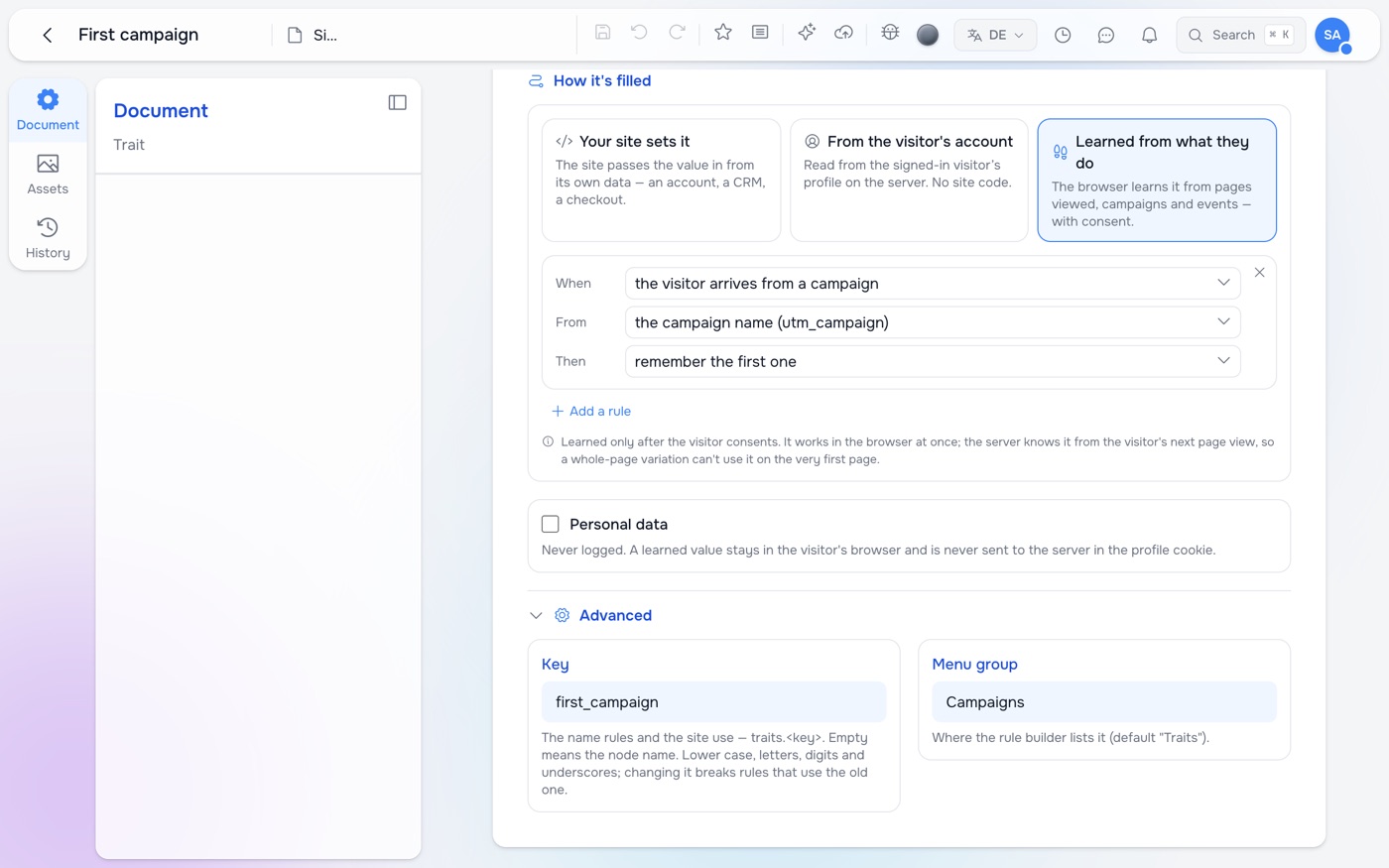Viewport: 1389px width, 868px height.
Task: Click the flow icon beside 'How it's filled'
Action: click(536, 80)
